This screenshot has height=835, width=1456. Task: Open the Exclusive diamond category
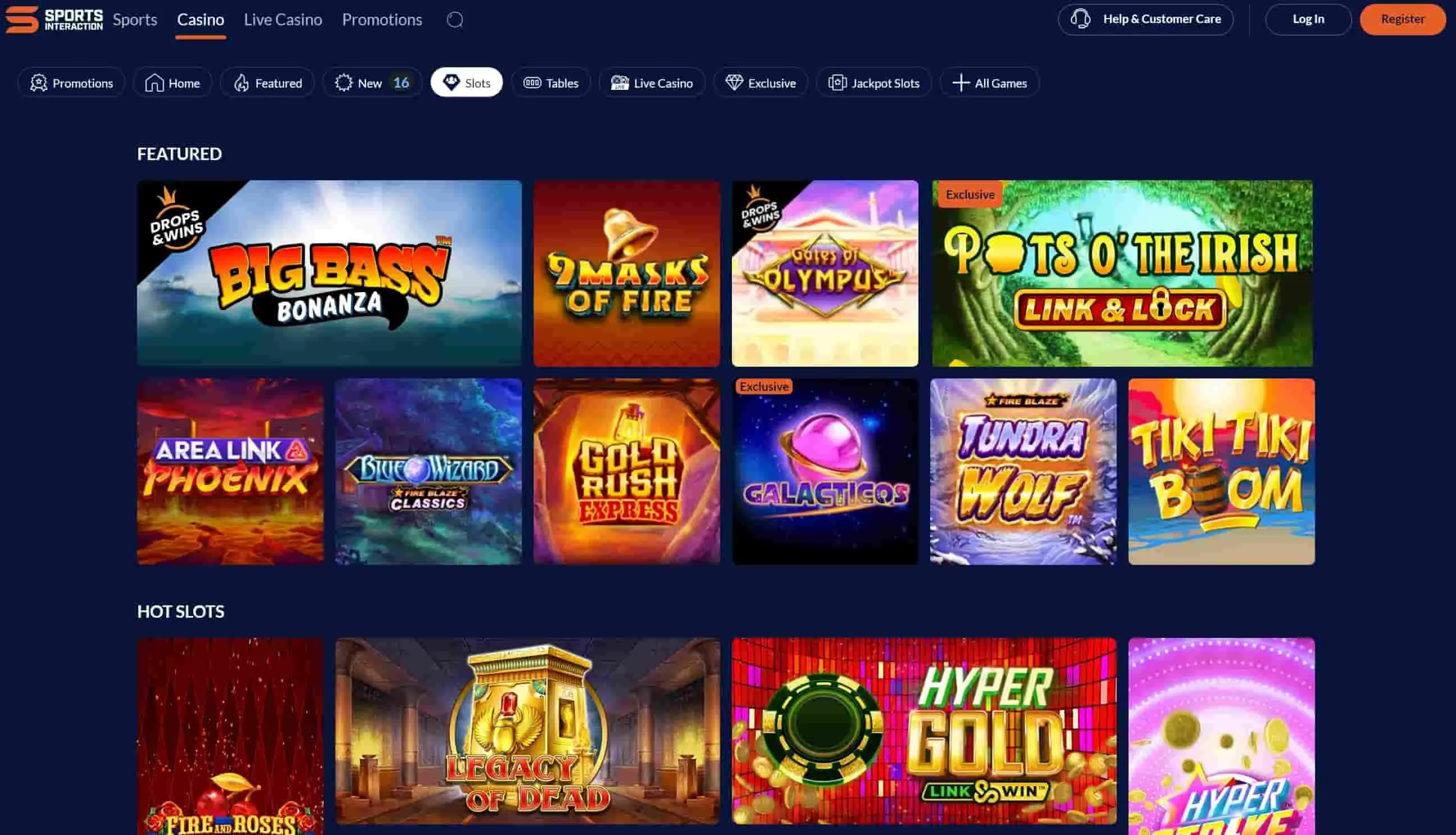pyautogui.click(x=761, y=83)
